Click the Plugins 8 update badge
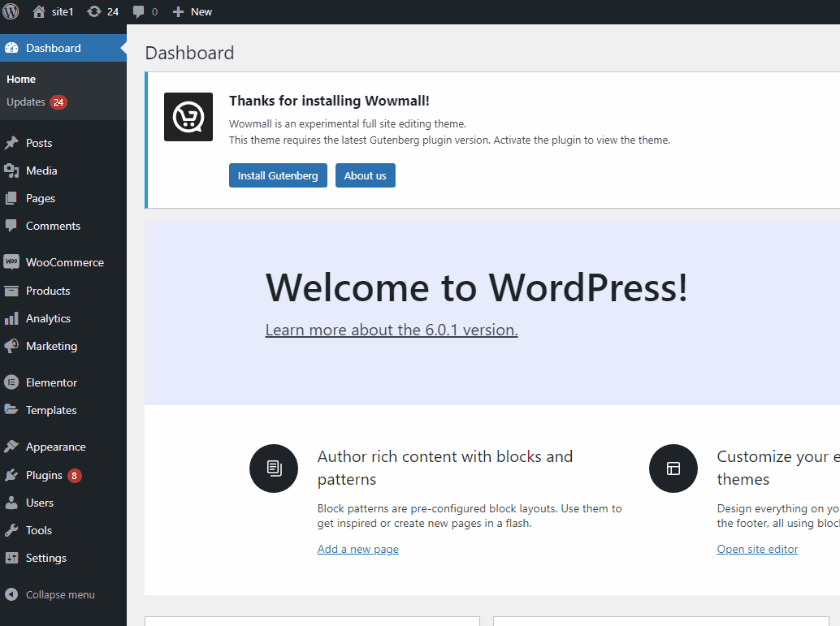The height and width of the screenshot is (626, 840). tap(74, 476)
